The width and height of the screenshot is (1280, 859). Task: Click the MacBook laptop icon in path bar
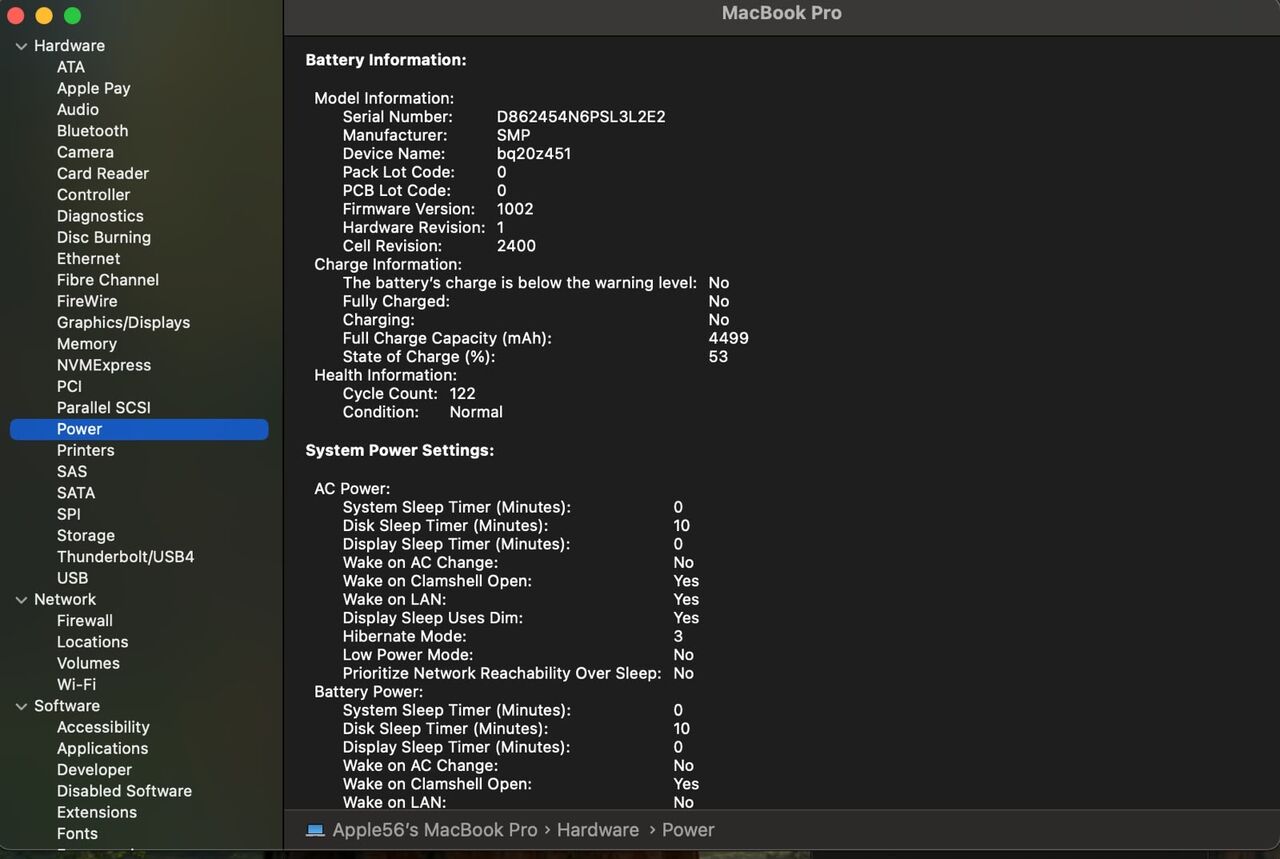point(315,830)
